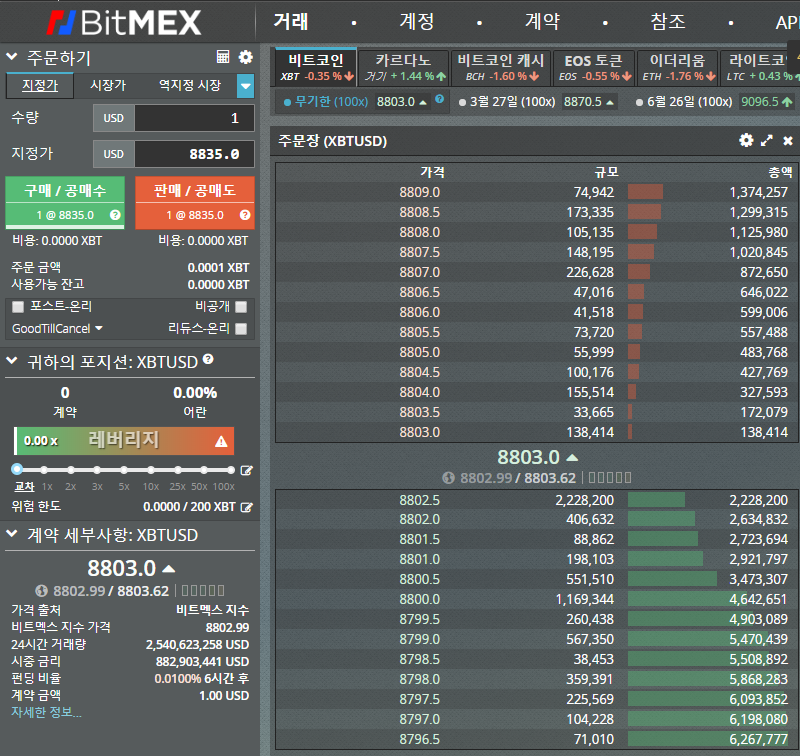Click the quantity (수량) input field

194,118
